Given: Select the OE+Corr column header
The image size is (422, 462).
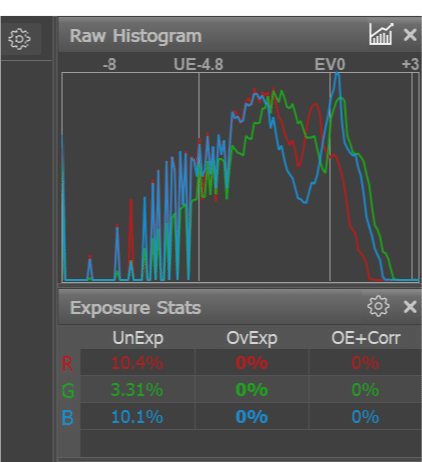Looking at the screenshot, I should (x=366, y=338).
